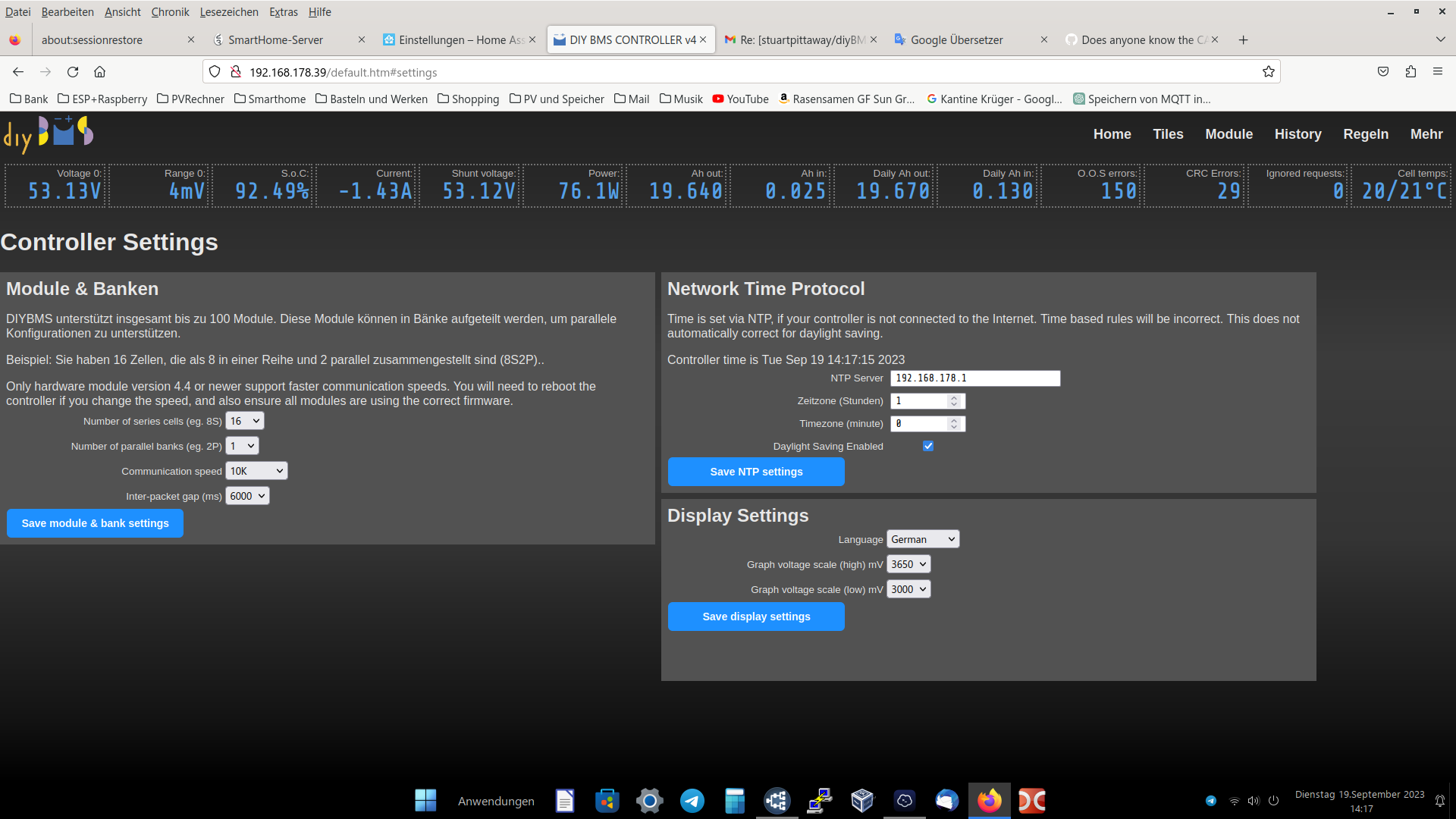Open Firefox extensions puzzle icon
The width and height of the screenshot is (1456, 819).
pyautogui.click(x=1410, y=72)
